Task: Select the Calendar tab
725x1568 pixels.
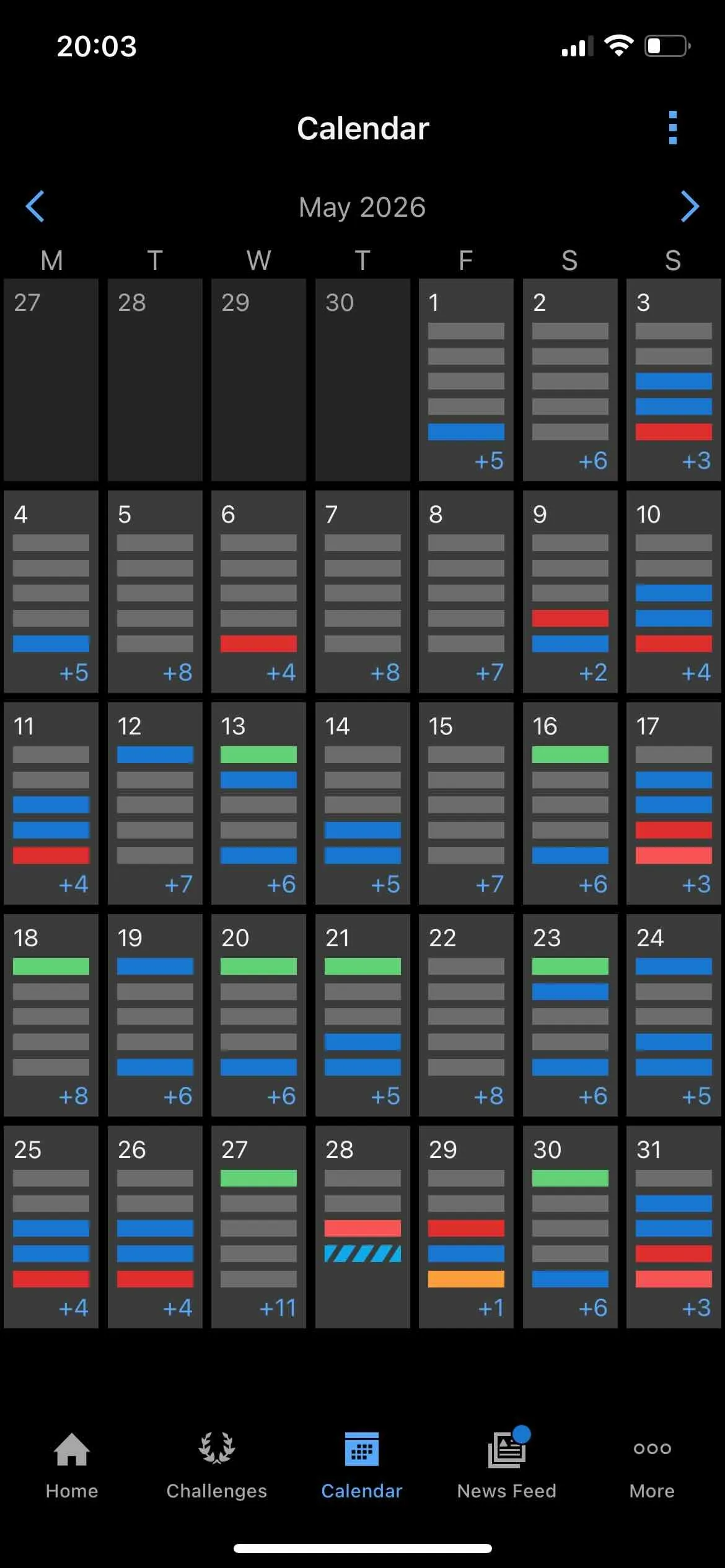Action: click(362, 1466)
